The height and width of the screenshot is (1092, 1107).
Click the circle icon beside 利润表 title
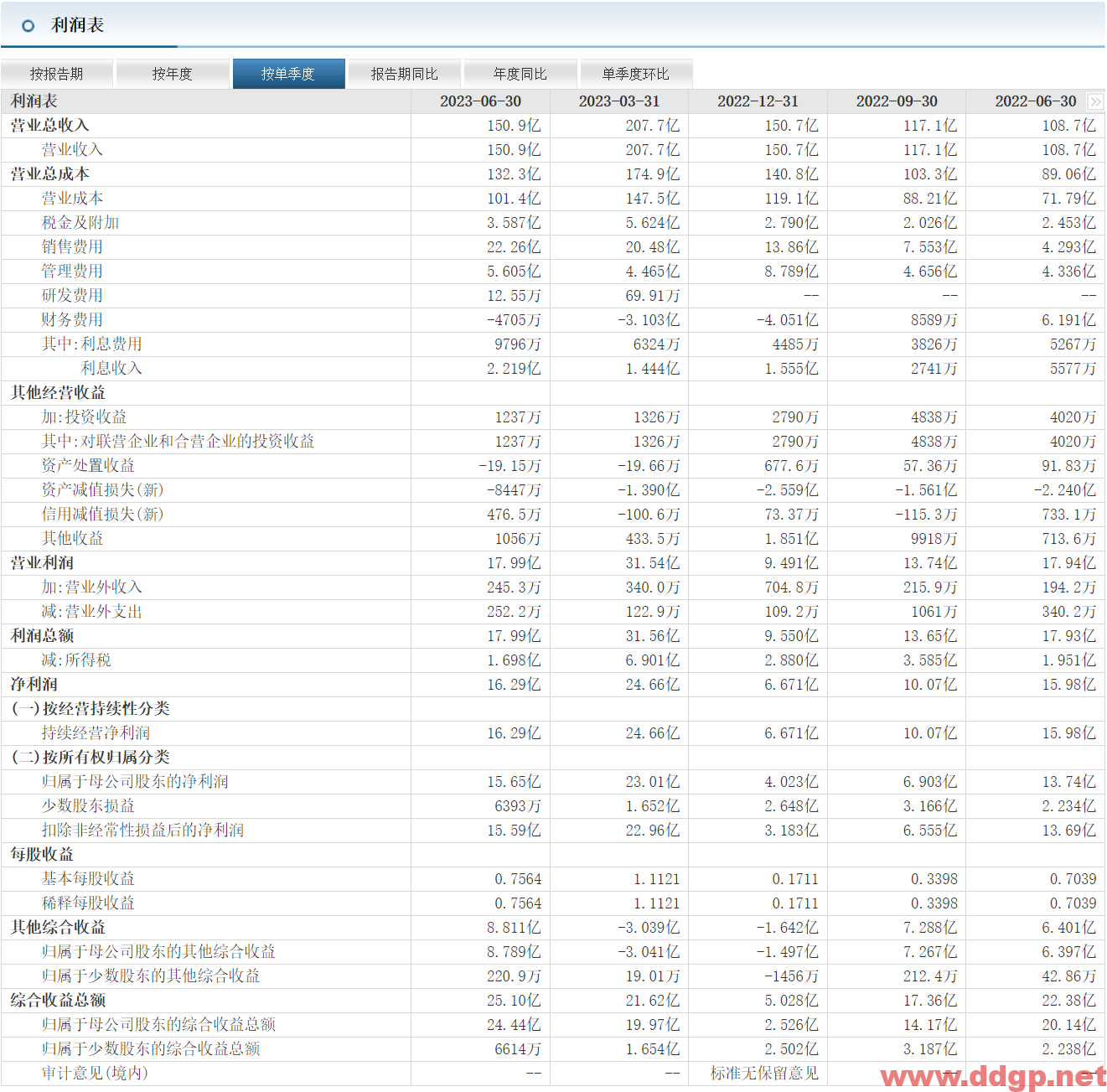tap(28, 26)
